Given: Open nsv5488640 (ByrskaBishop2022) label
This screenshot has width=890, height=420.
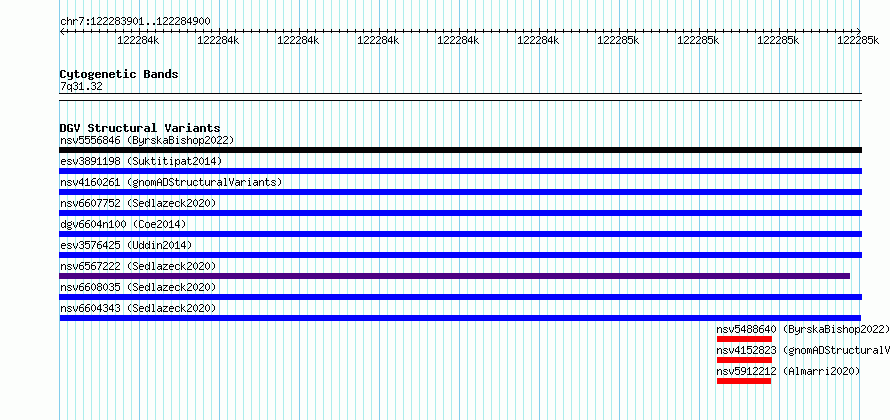Looking at the screenshot, I should [x=803, y=329].
